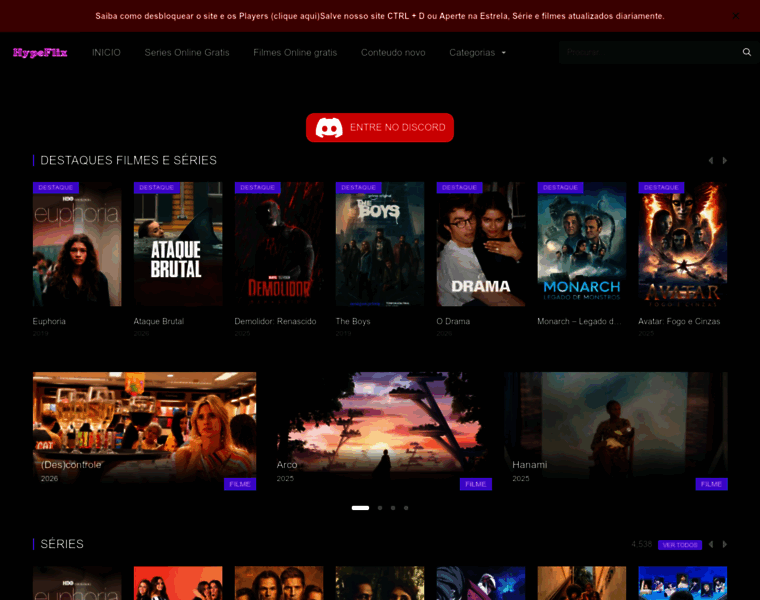Open the Hanami movie slide
760x600 pixels.
pyautogui.click(x=616, y=431)
